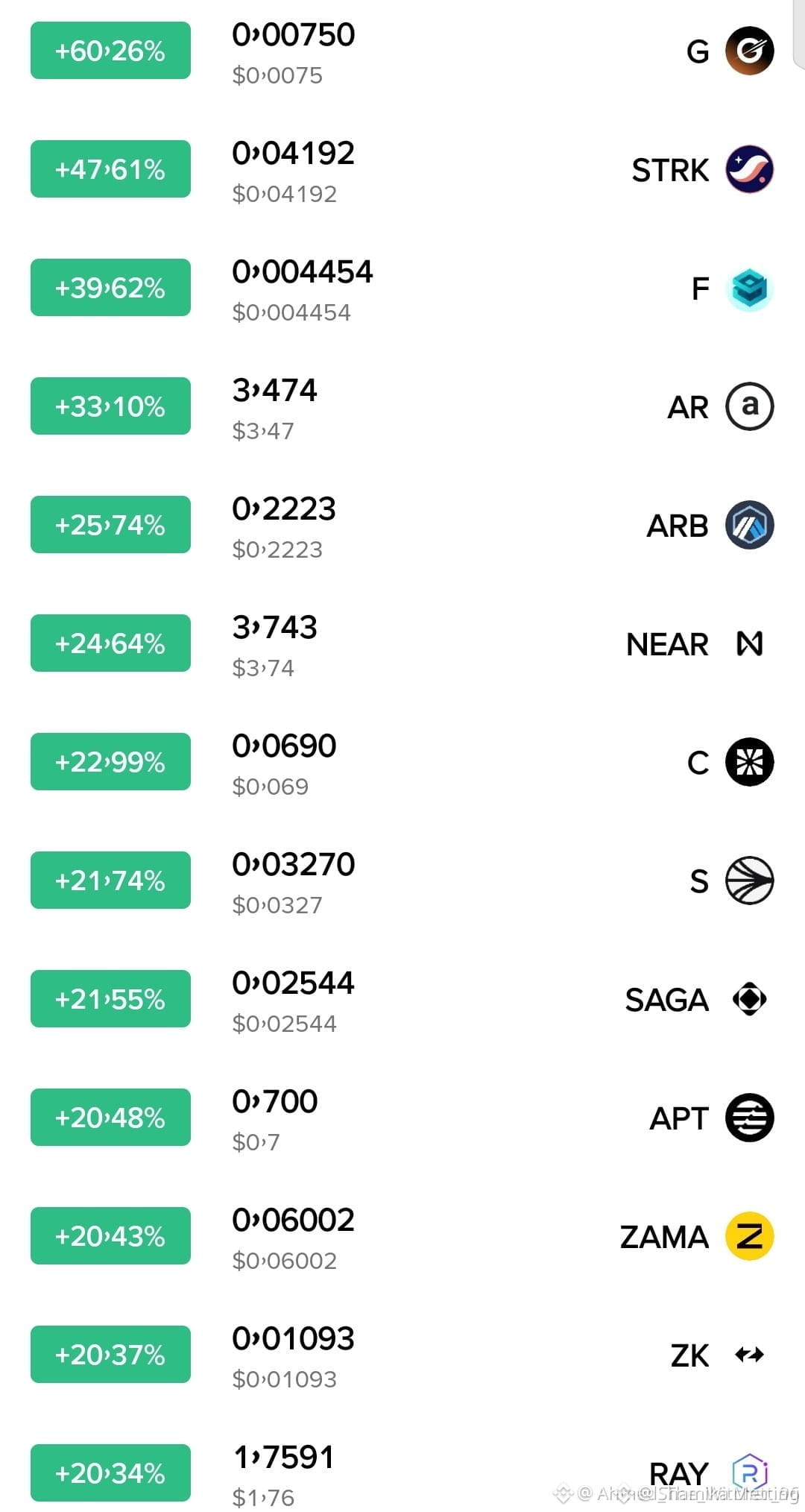The height and width of the screenshot is (1512, 805).
Task: Toggle the +60.26% change badge for G
Action: click(x=110, y=51)
